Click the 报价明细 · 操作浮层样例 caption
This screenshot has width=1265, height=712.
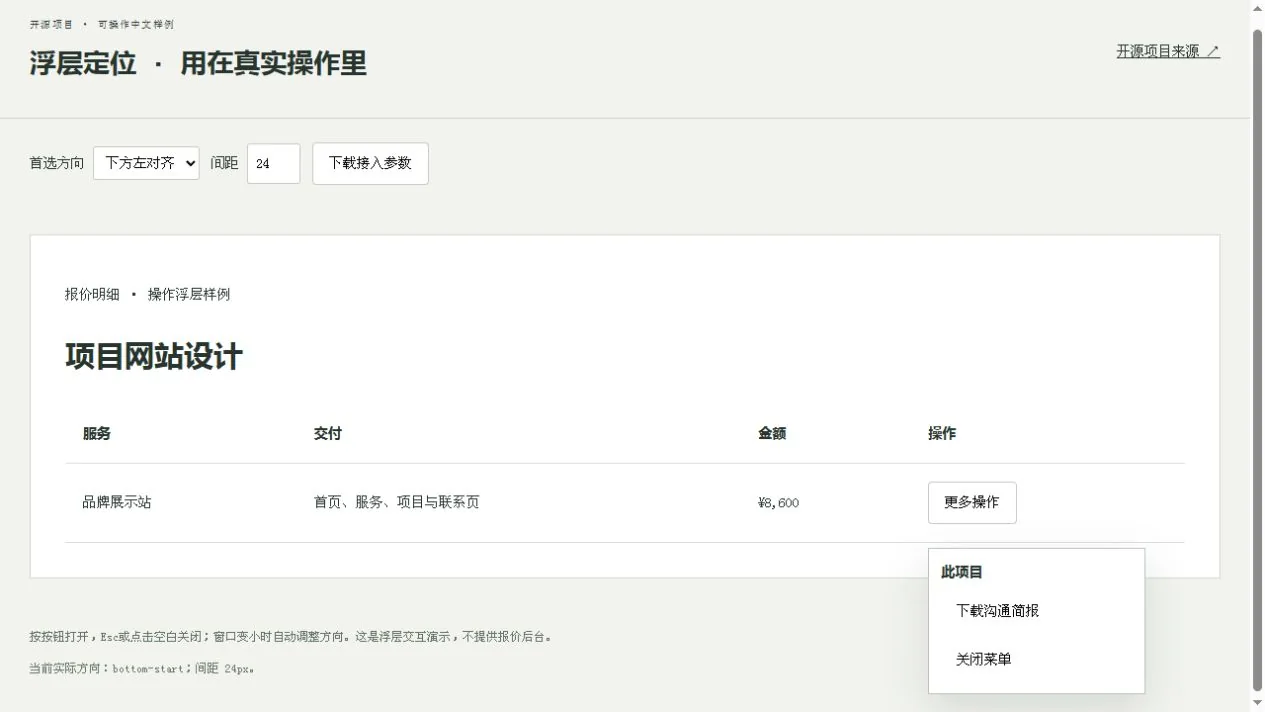[x=148, y=294]
